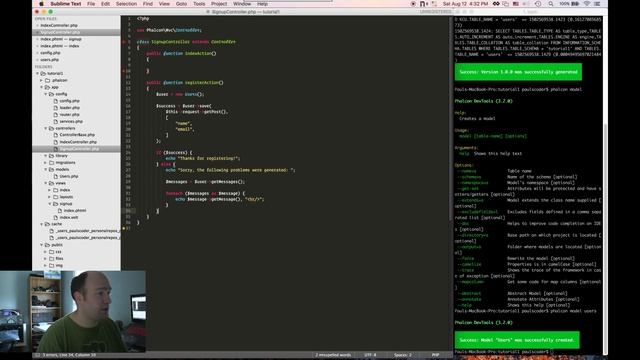
Task: Click 'Model Users was successfully created' message
Action: pos(517,340)
